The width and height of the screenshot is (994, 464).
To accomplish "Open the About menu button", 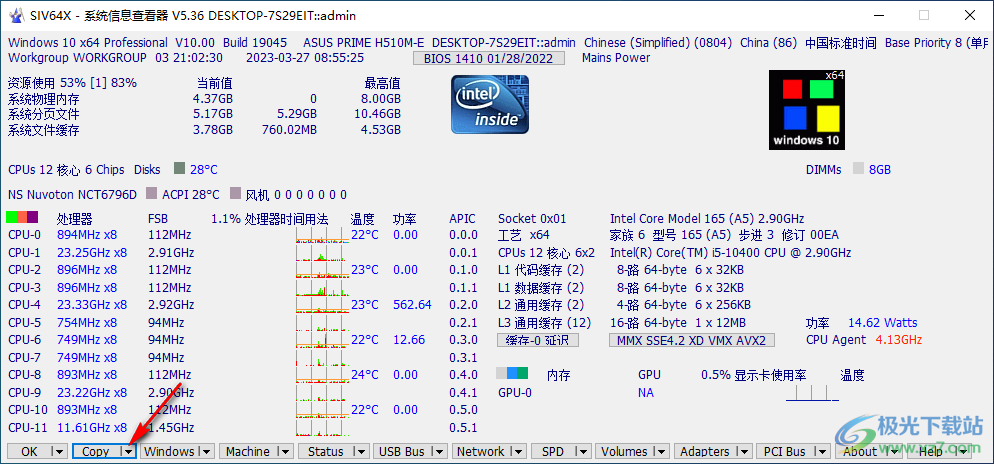I will point(860,451).
